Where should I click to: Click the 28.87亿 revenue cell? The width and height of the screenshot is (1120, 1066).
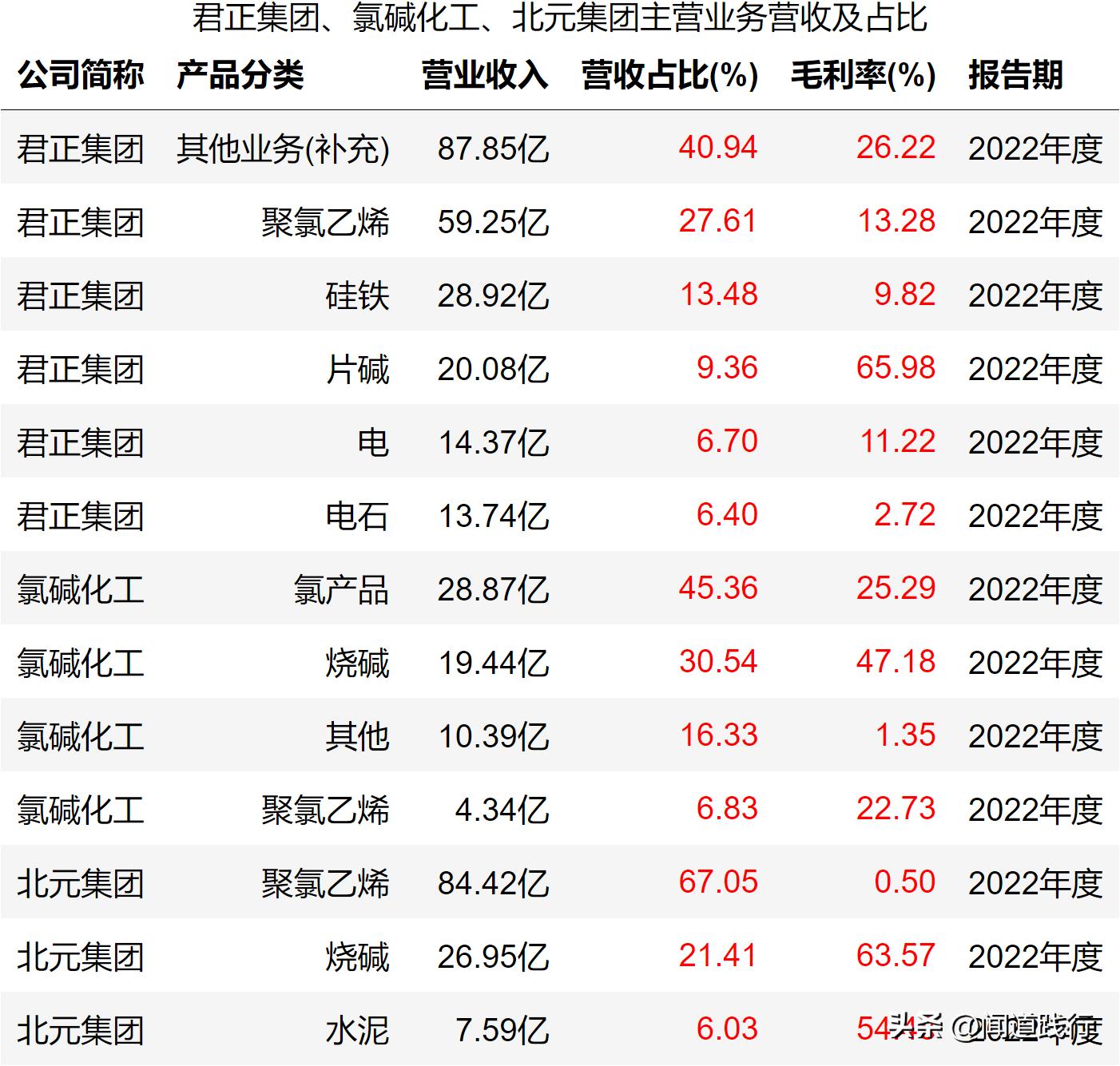coord(494,589)
